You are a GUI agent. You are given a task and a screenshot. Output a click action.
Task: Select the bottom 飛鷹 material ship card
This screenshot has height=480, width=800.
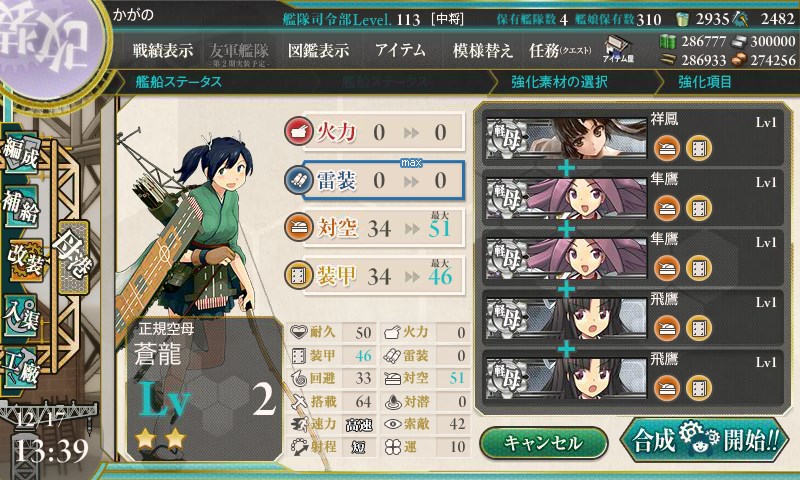coord(633,376)
